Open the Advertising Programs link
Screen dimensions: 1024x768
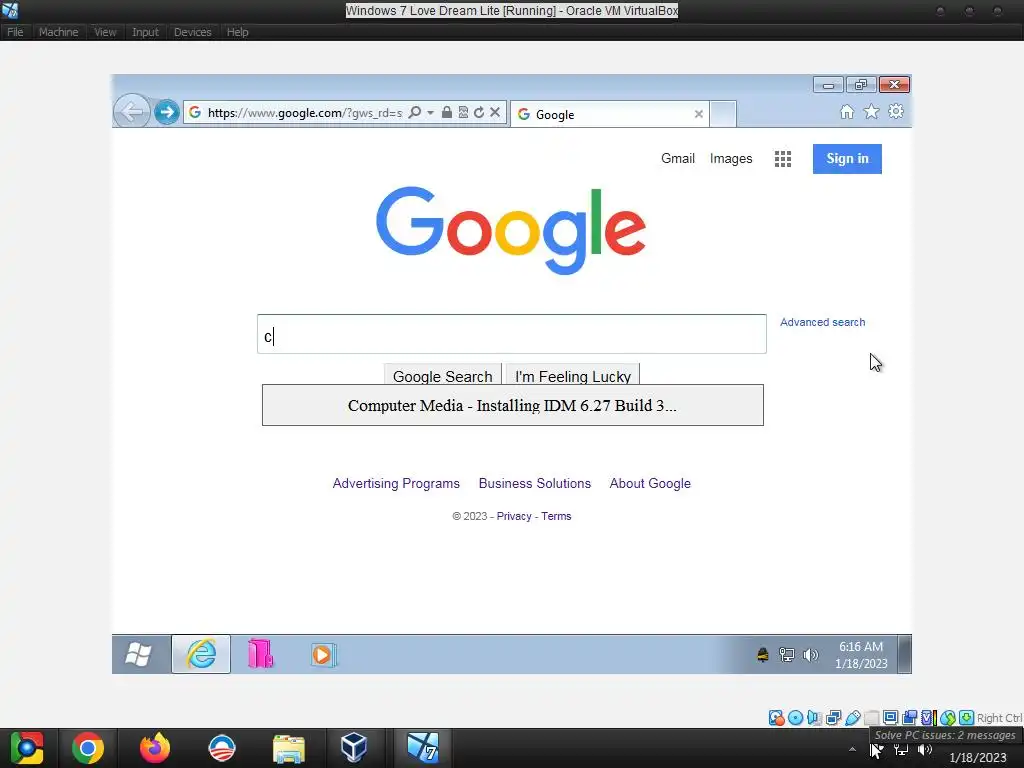(x=396, y=483)
